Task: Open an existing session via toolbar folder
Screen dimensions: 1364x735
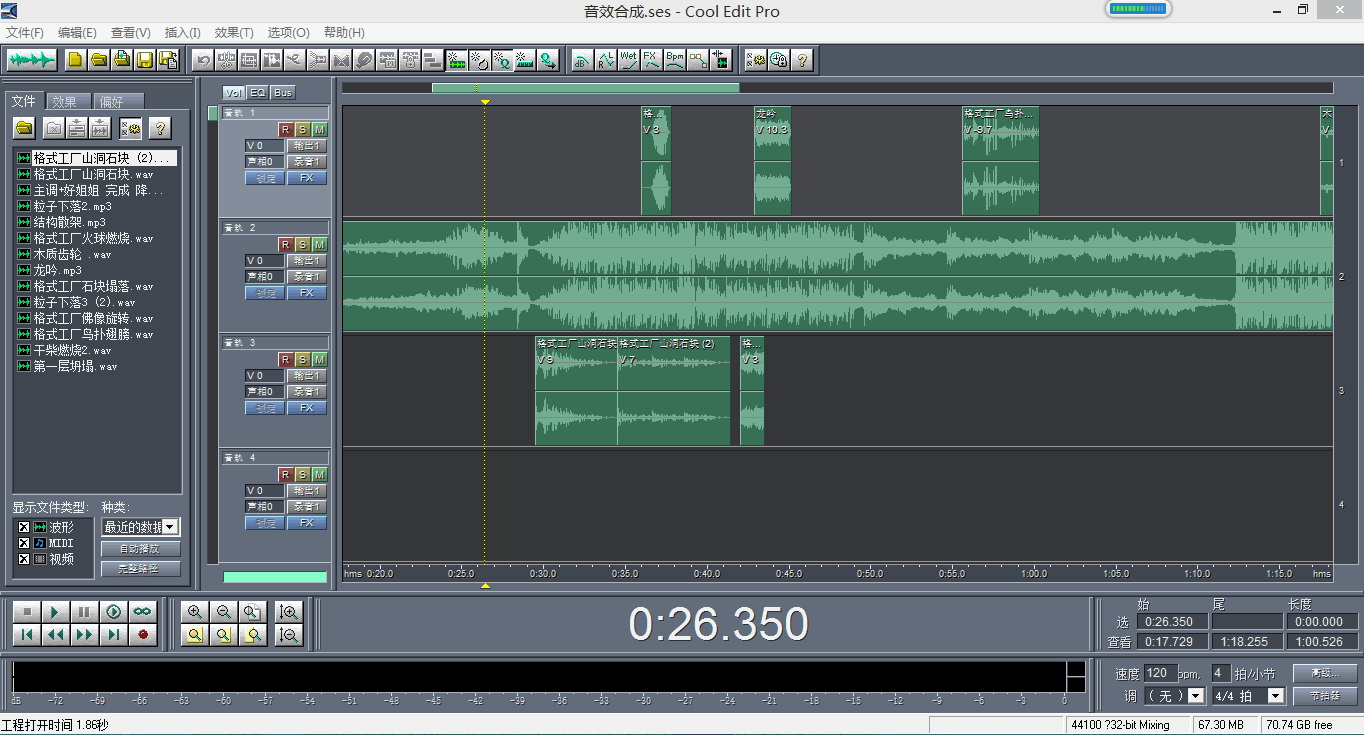Action: coord(98,60)
